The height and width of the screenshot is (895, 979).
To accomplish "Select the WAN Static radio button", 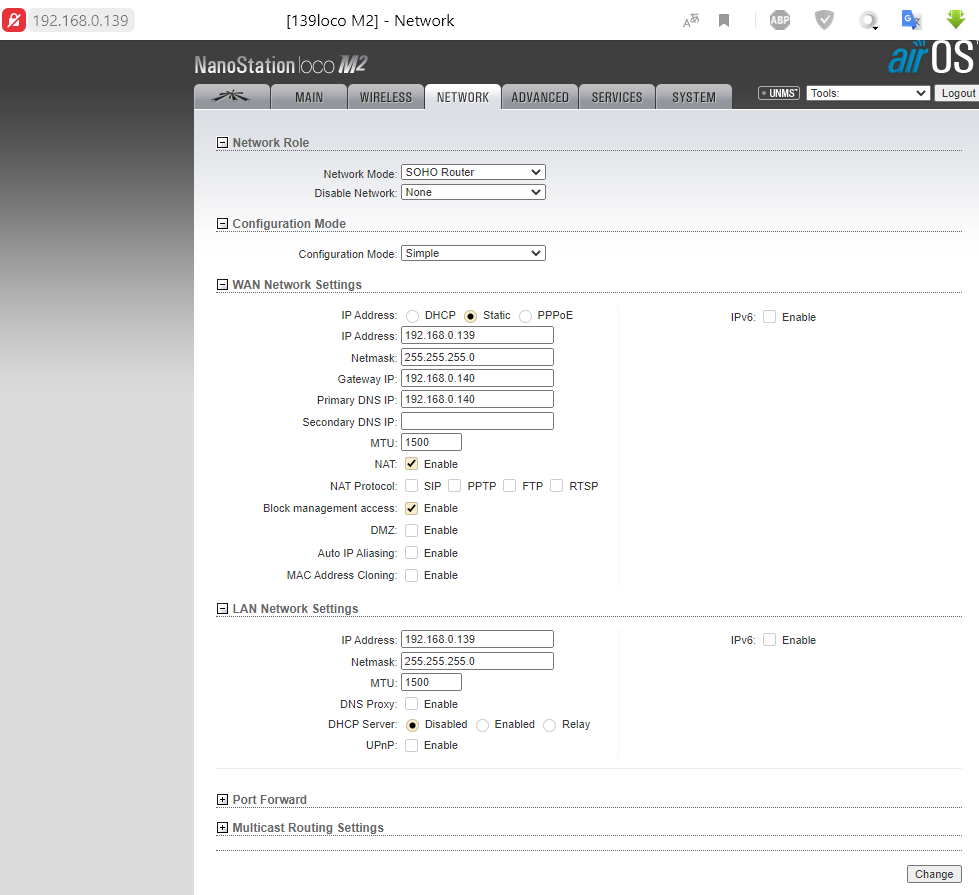I will click(471, 316).
